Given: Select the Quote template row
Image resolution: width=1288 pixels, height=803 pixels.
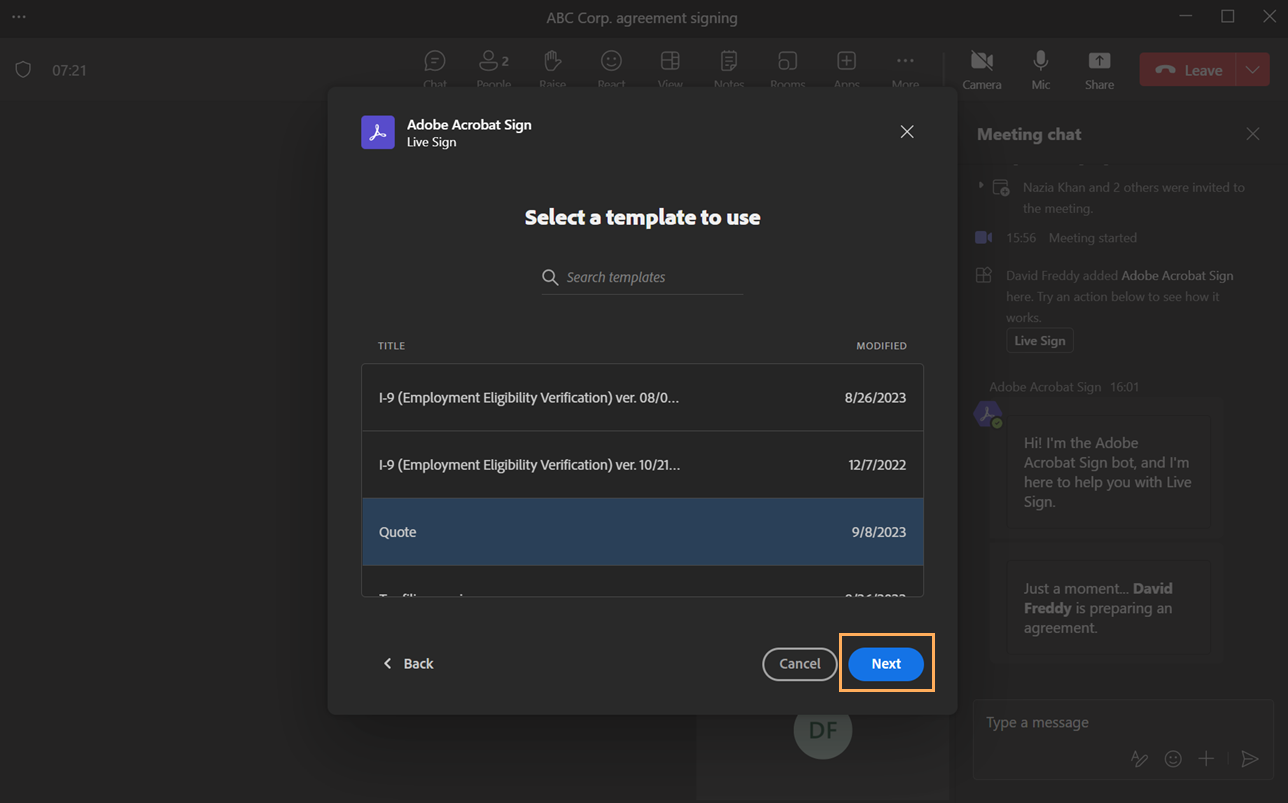Looking at the screenshot, I should coord(643,531).
